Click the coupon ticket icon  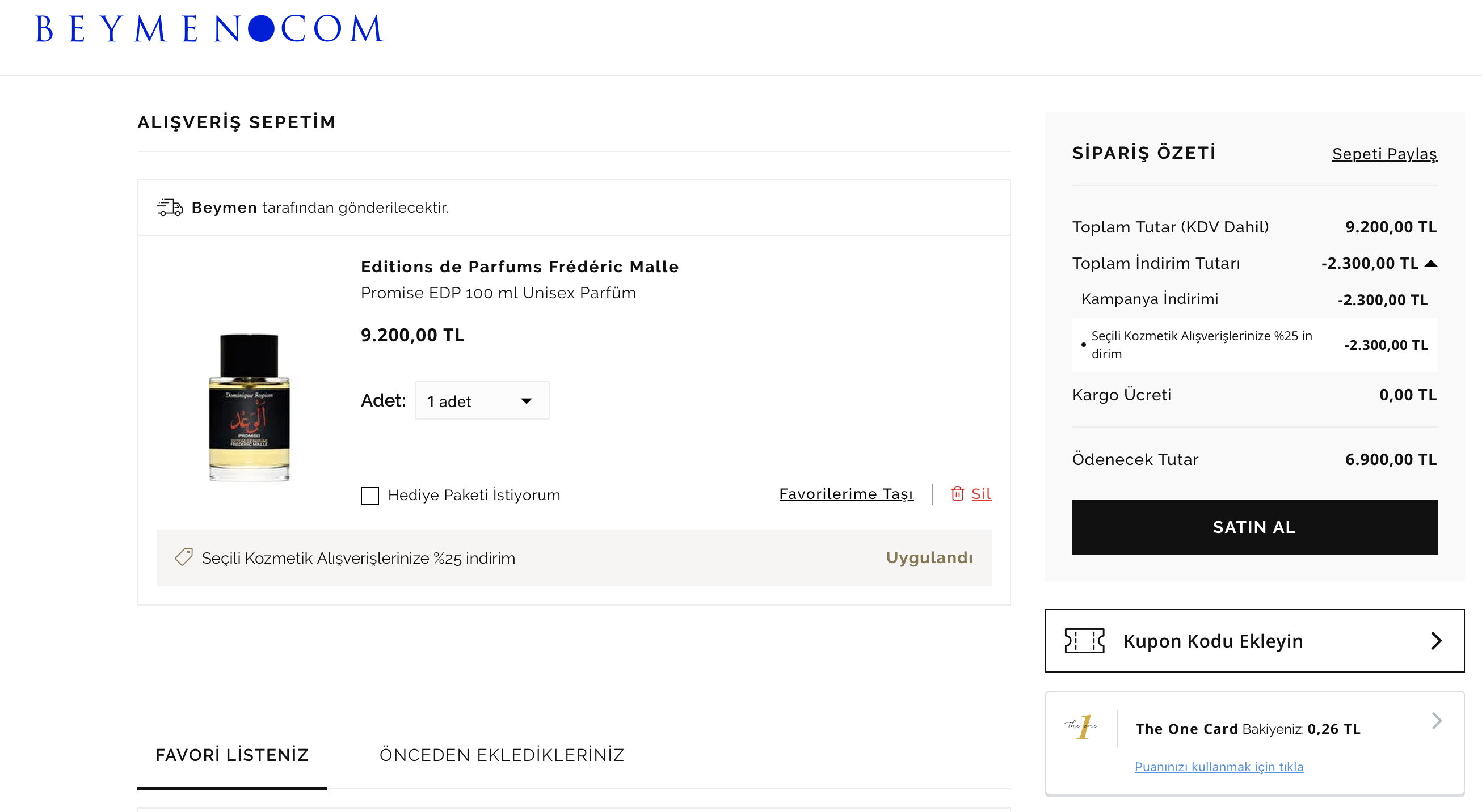click(1084, 640)
